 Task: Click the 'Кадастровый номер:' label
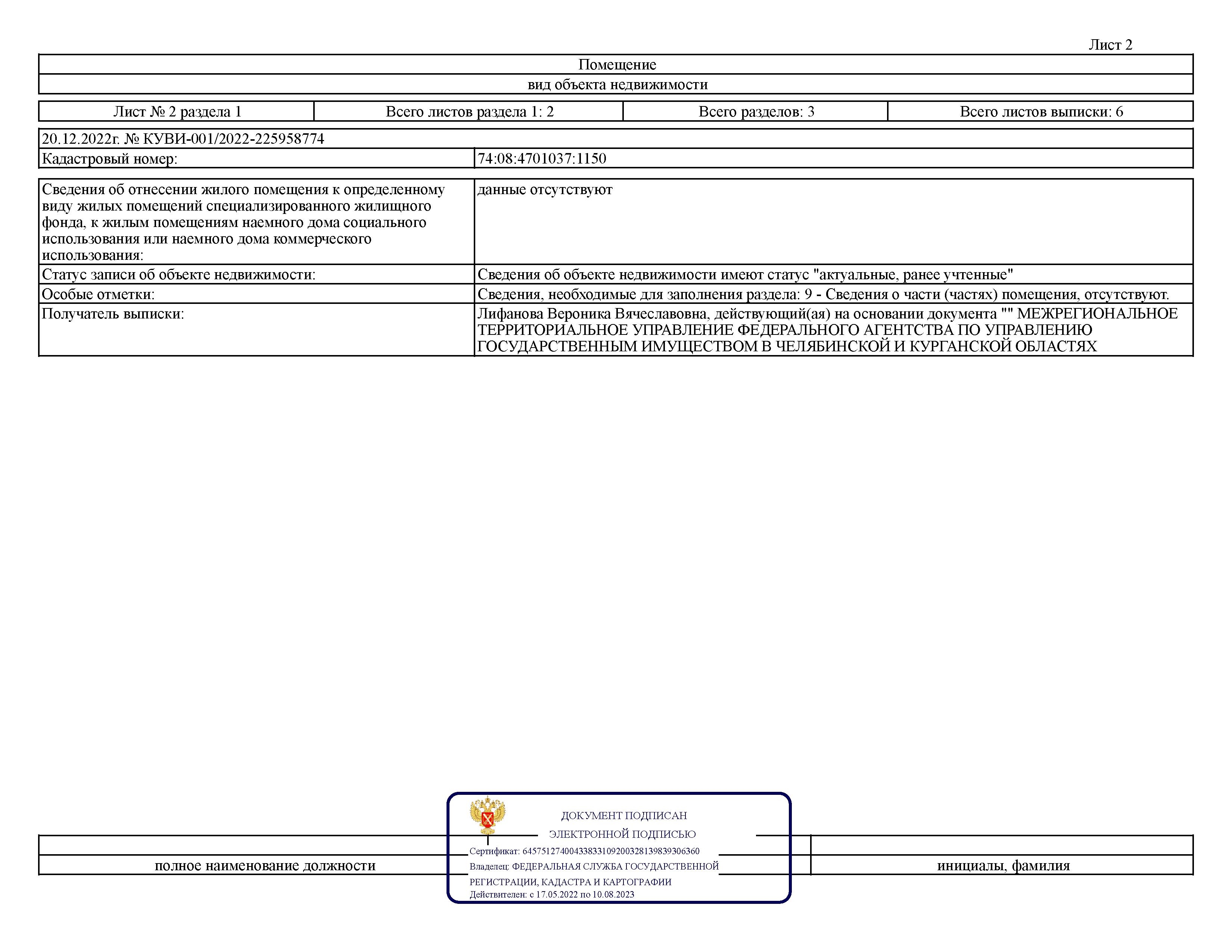[109, 158]
